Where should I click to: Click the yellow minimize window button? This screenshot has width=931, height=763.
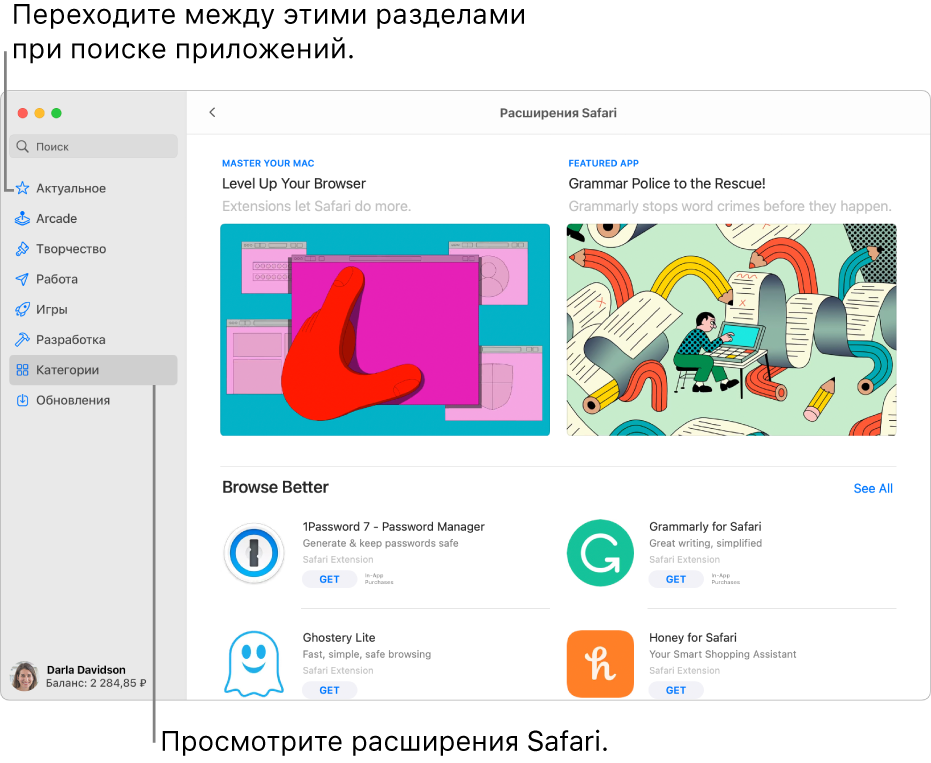(40, 113)
